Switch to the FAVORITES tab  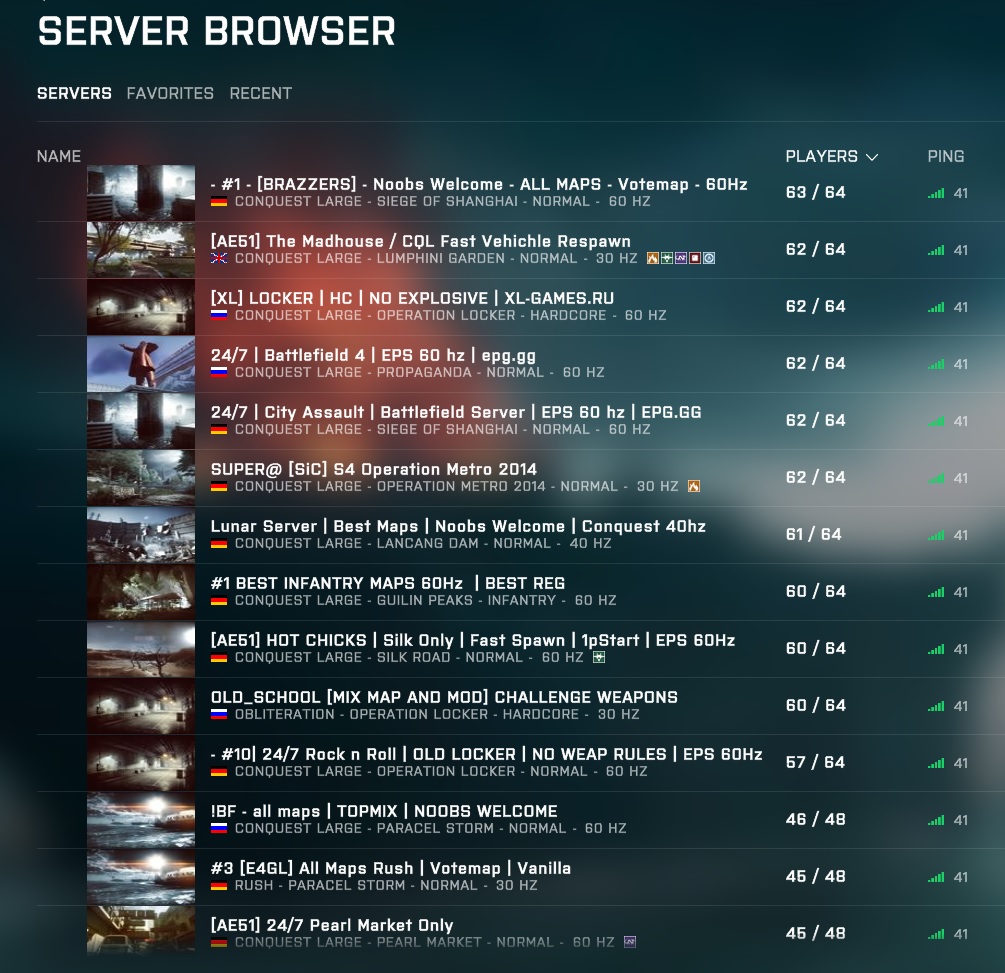pos(170,93)
